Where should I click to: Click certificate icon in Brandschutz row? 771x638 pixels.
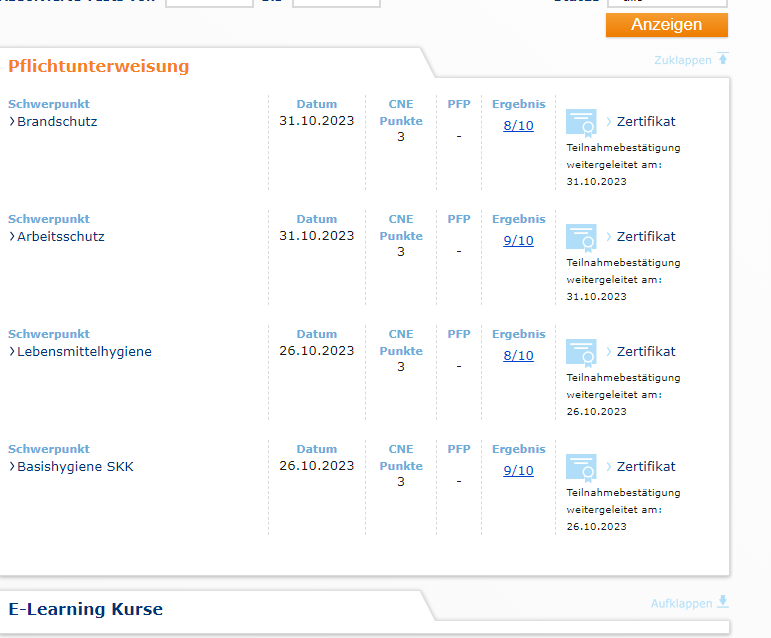(582, 123)
